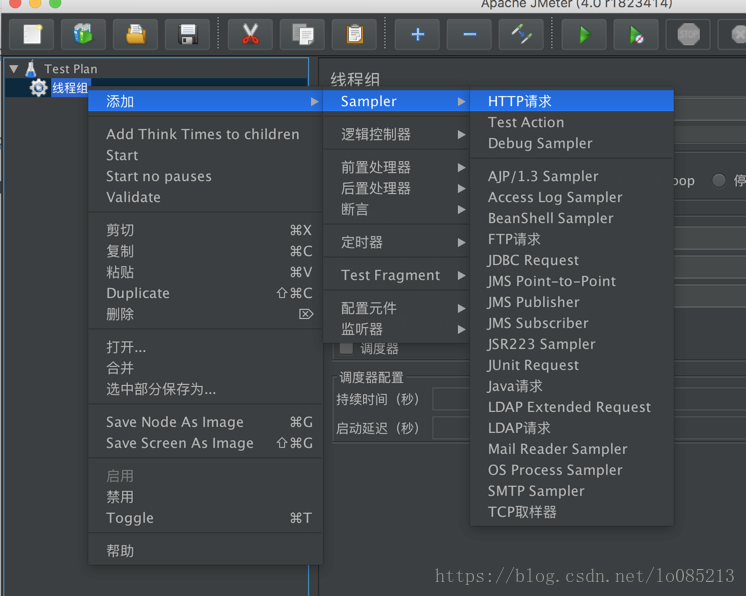Click the 持续时间（秒）input field
The width and height of the screenshot is (746, 596).
(x=451, y=399)
